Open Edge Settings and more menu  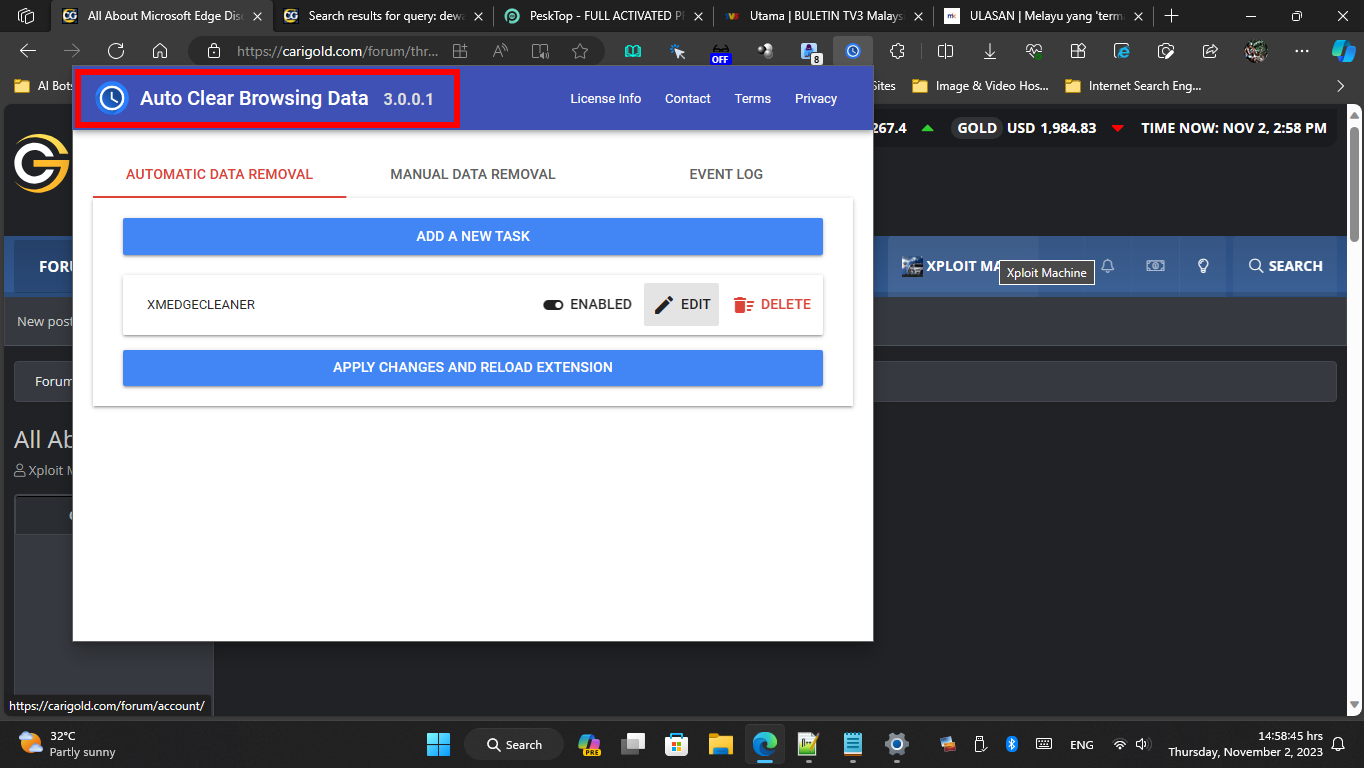(1301, 51)
